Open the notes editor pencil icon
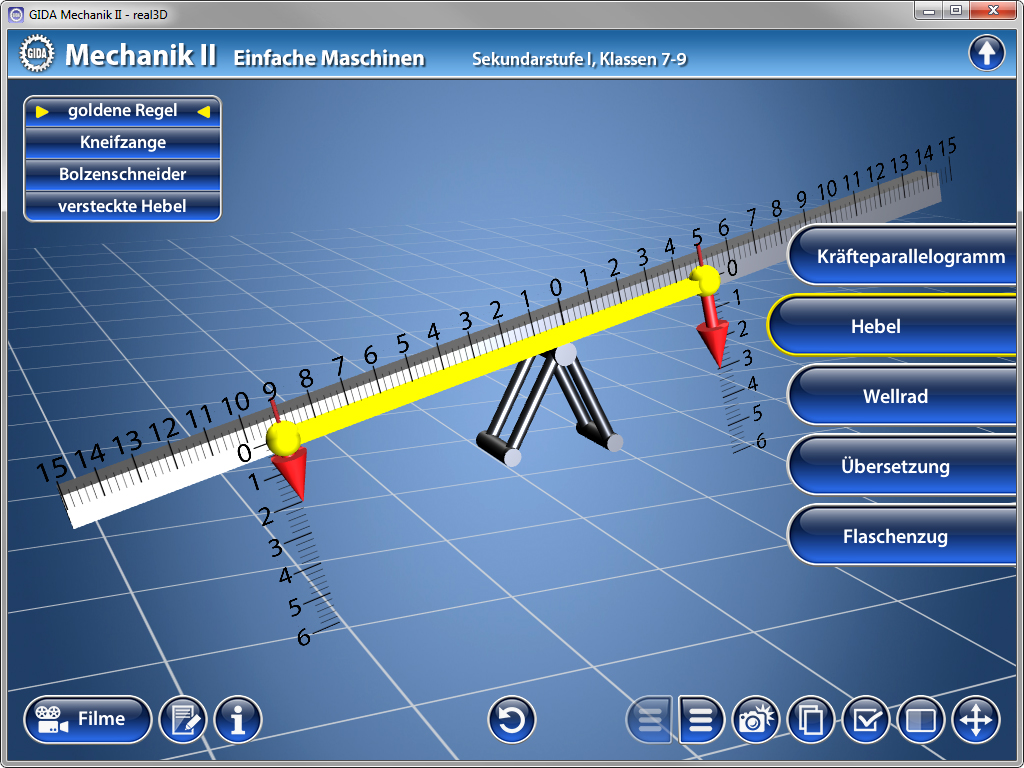 pyautogui.click(x=183, y=719)
